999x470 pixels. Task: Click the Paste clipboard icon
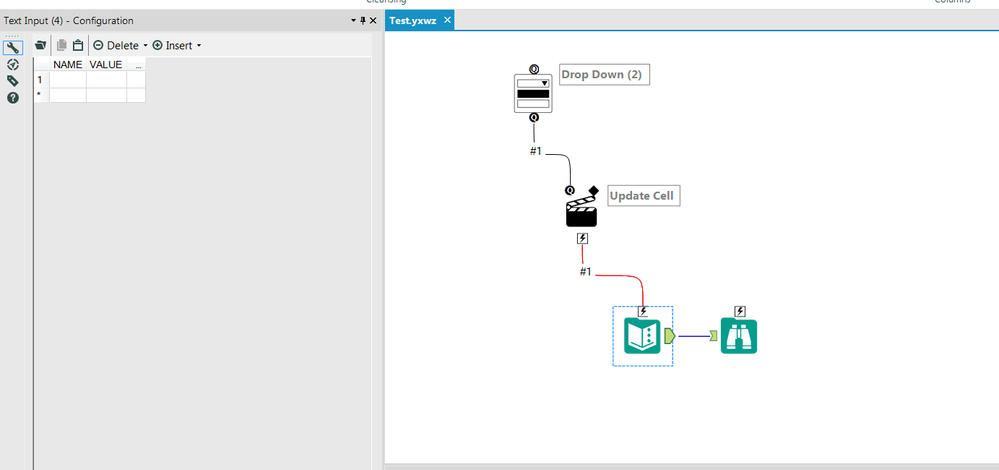78,45
